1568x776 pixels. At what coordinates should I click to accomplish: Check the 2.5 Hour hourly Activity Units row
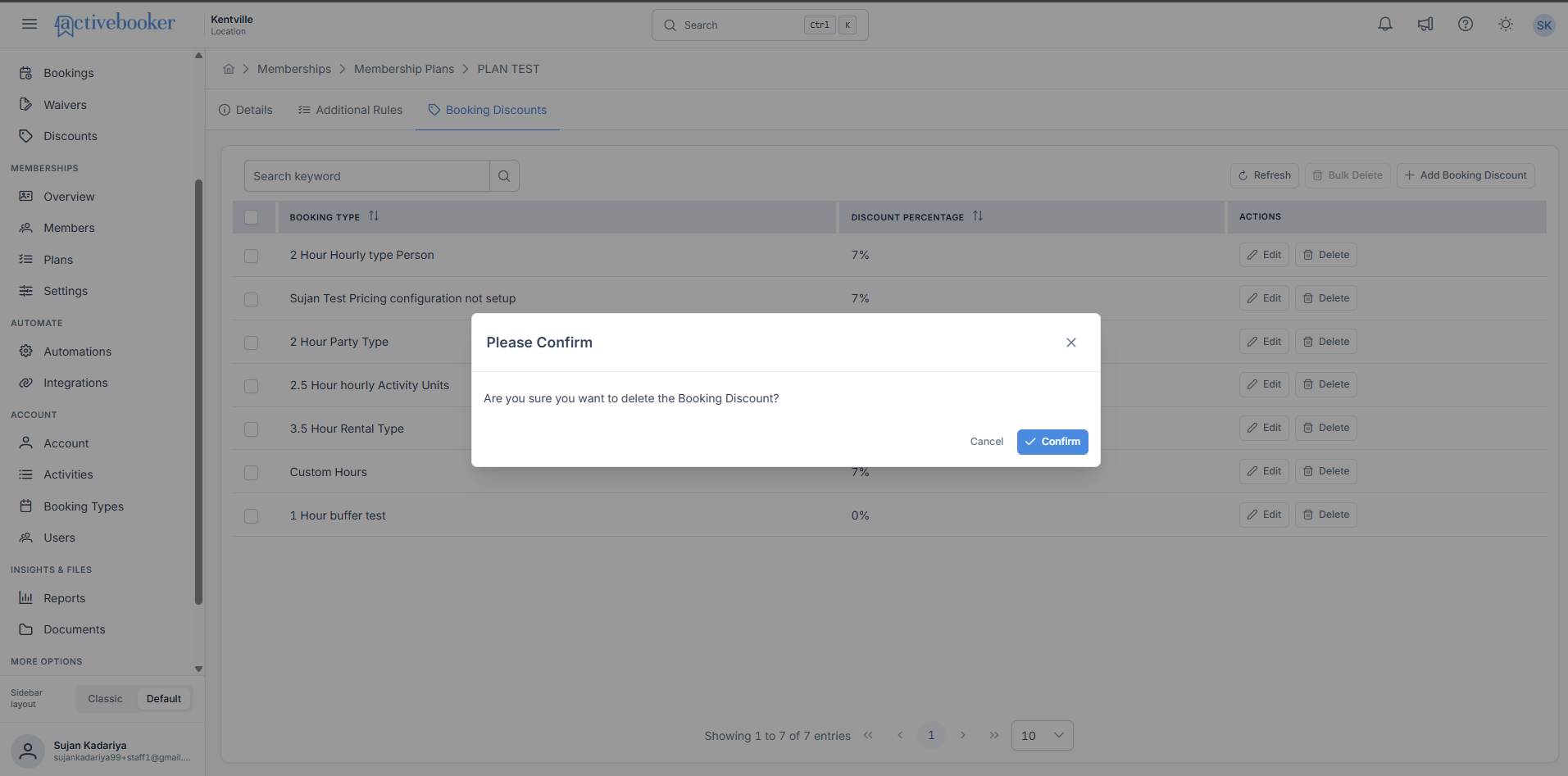[x=251, y=386]
